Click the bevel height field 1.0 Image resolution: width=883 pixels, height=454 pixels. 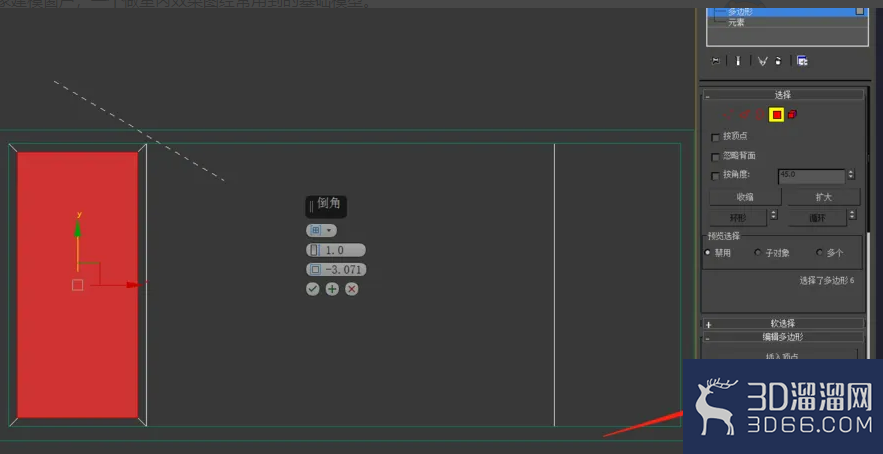(336, 250)
